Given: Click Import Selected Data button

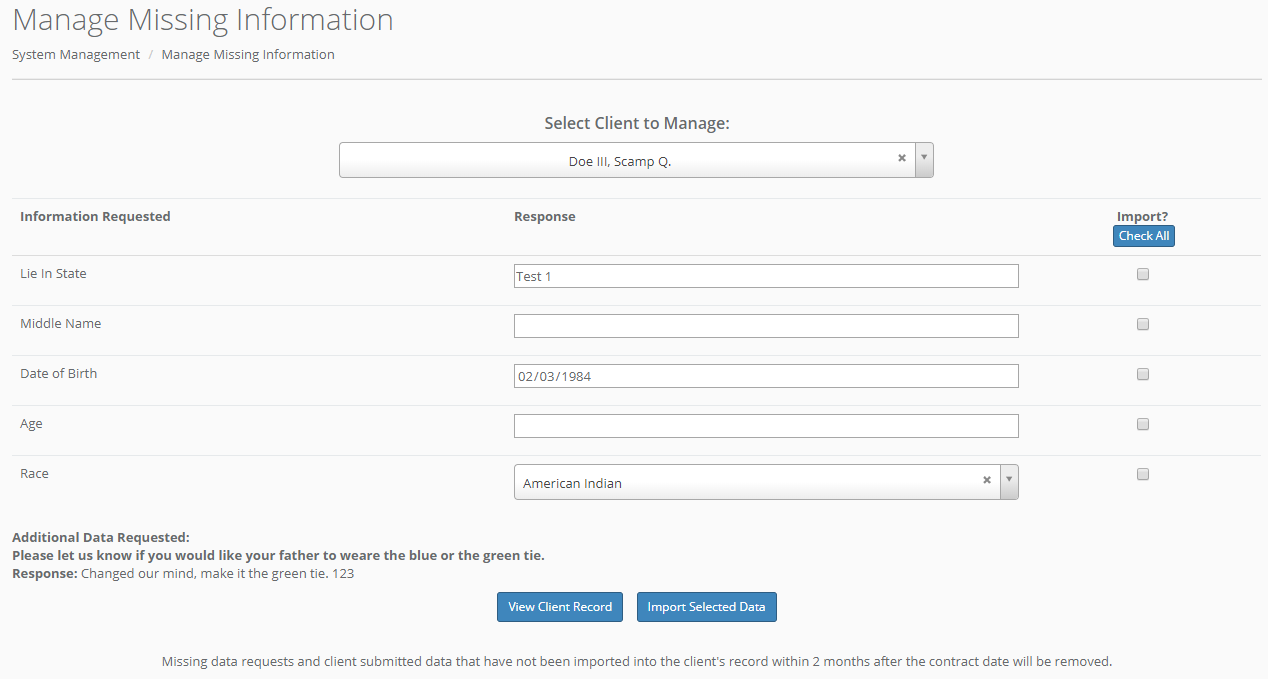Looking at the screenshot, I should (706, 607).
